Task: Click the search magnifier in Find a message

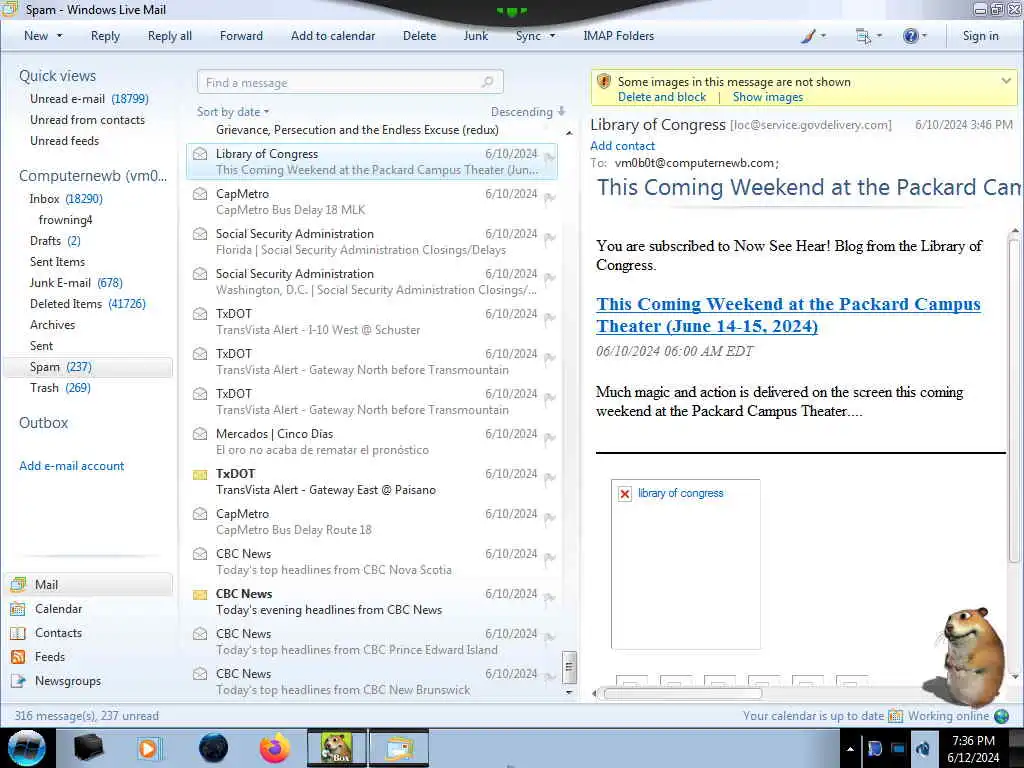Action: pos(487,82)
